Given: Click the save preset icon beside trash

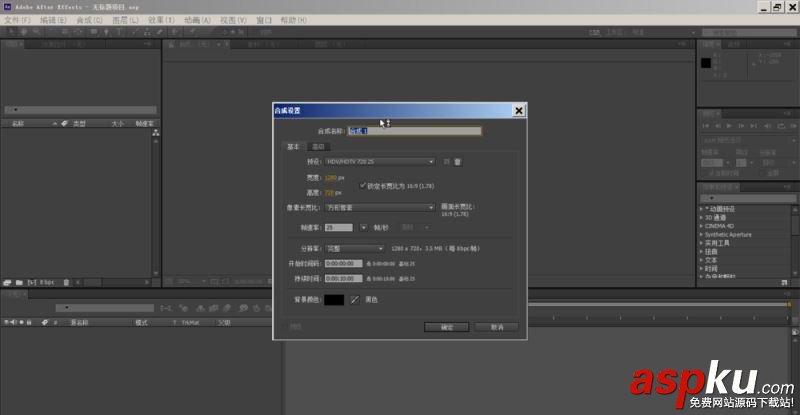Looking at the screenshot, I should [x=446, y=162].
